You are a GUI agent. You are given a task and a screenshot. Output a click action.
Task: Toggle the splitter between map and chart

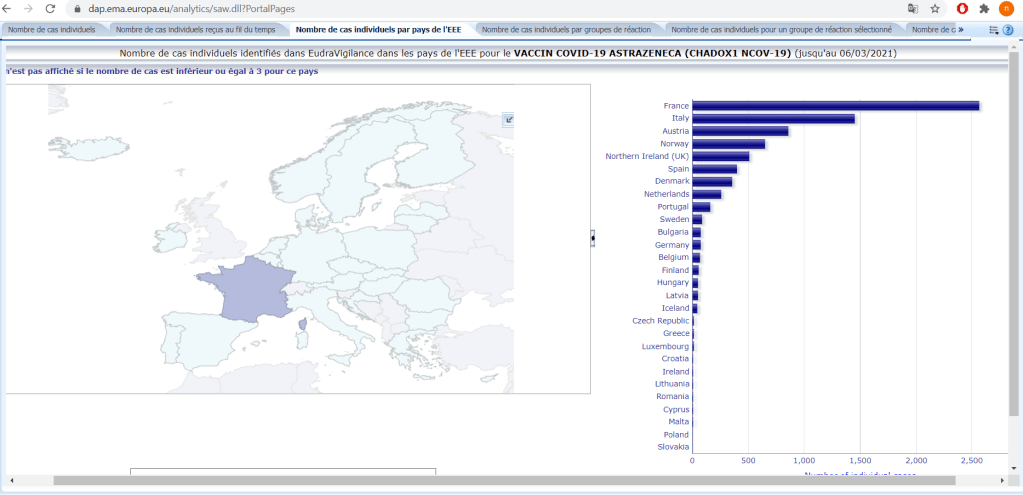(592, 238)
